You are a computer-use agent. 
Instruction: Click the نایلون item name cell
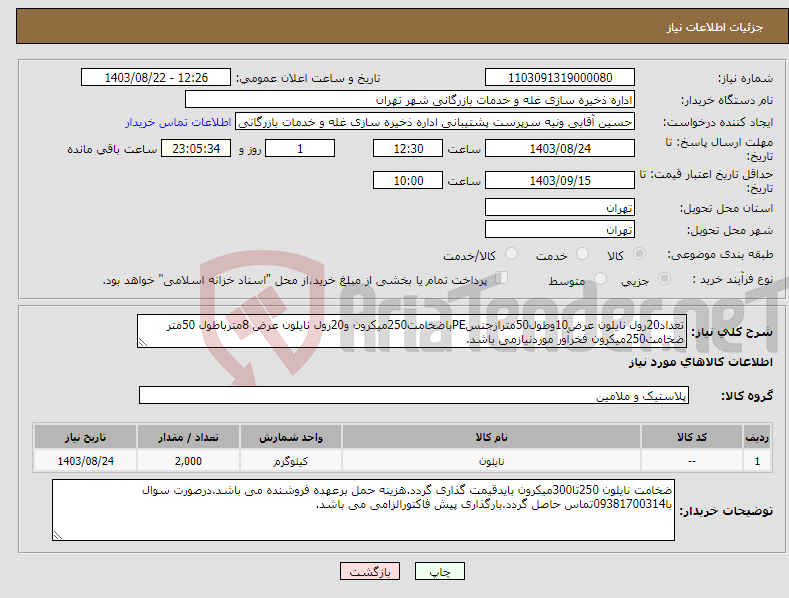click(491, 461)
